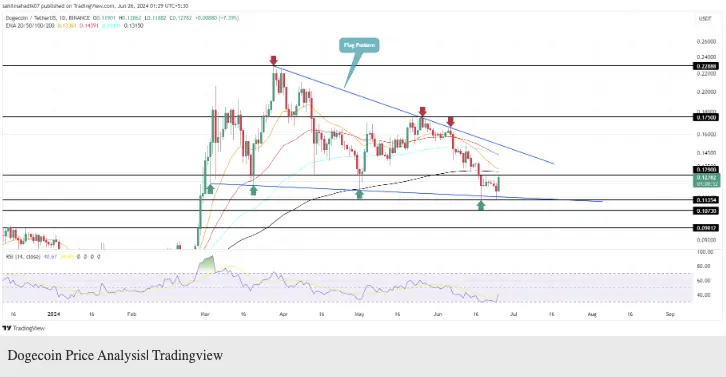Click the 0.16000 price axis value

coord(706,134)
